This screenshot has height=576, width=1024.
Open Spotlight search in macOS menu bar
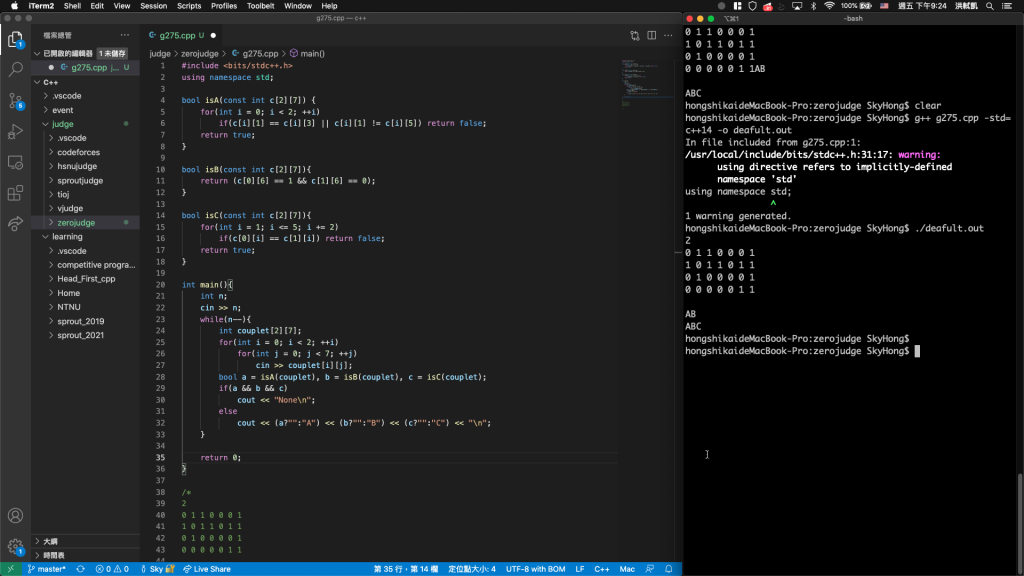click(x=990, y=6)
